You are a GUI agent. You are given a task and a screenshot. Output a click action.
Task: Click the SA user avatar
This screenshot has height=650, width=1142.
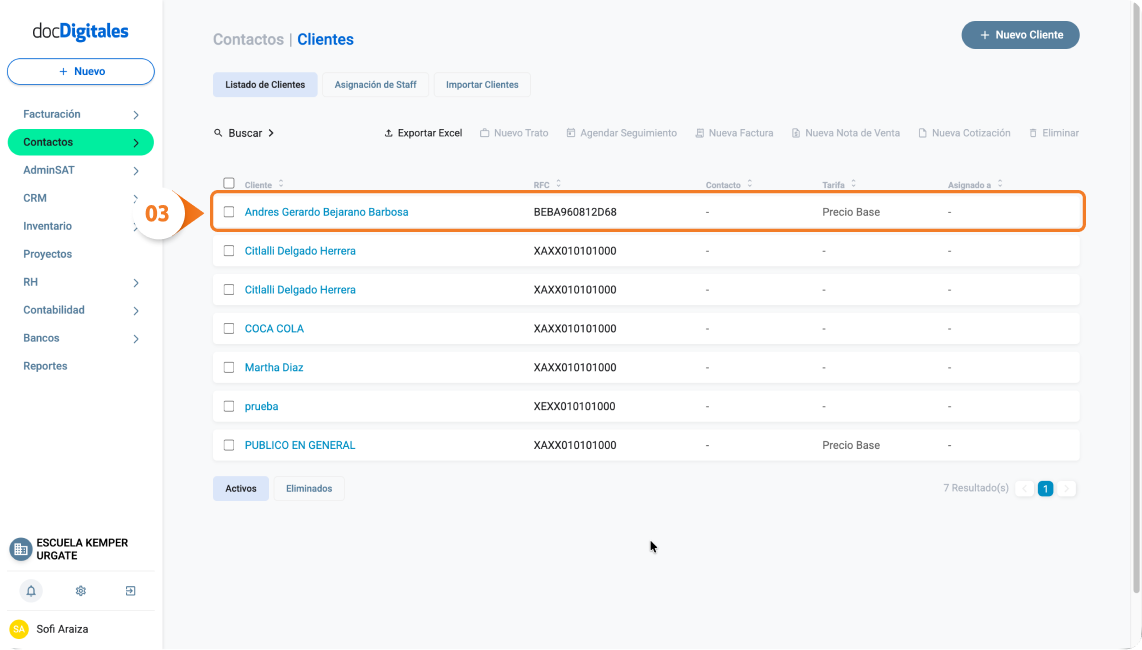click(x=19, y=629)
